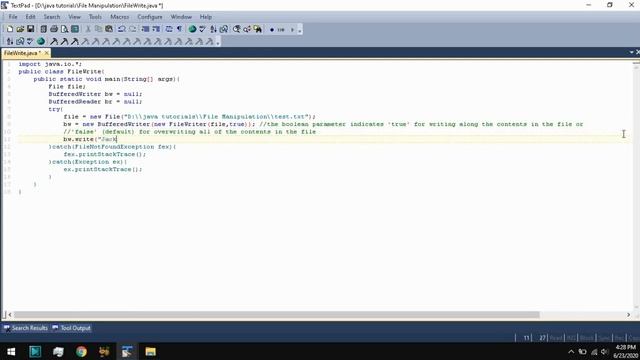Open the taskbar clock showing 4:28 PM
Viewport: 640px width, 360px height.
click(x=625, y=351)
